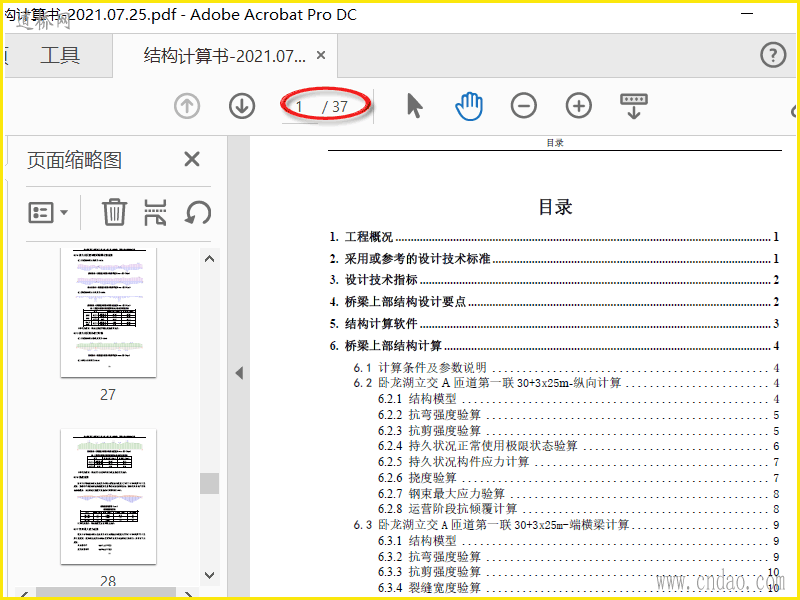Click entry 6.2.2 抗弯强度验算
800x600 pixels.
tap(579, 415)
